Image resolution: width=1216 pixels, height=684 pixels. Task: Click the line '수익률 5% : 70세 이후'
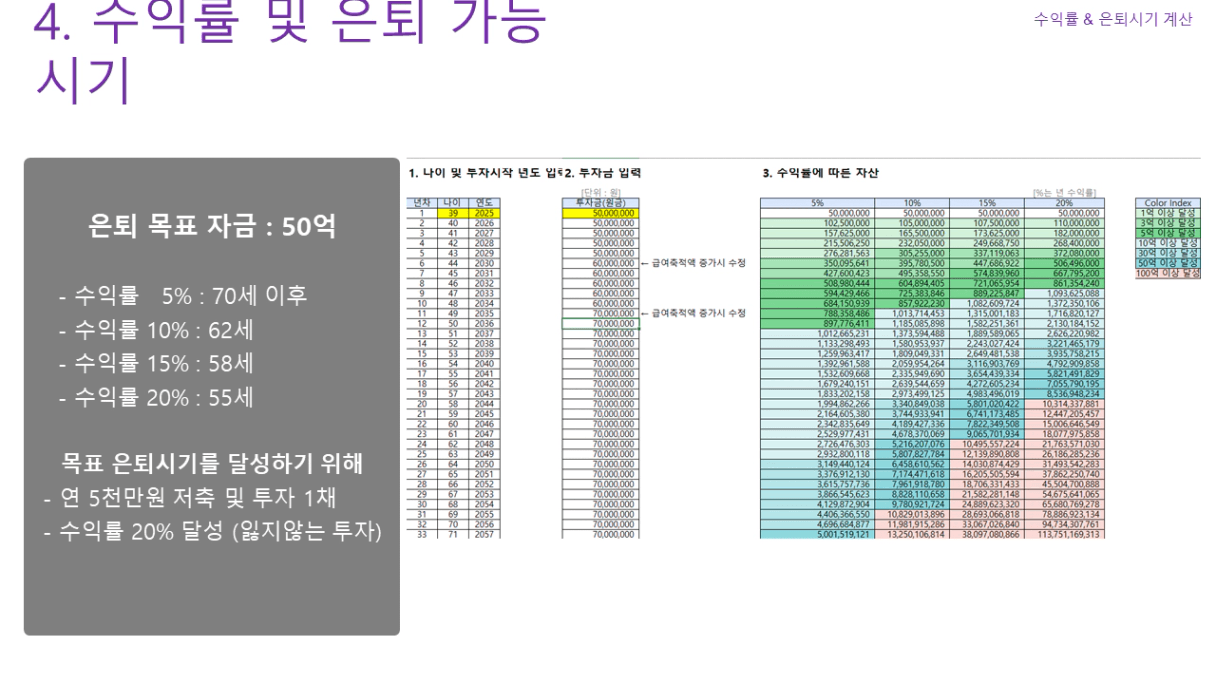pyautogui.click(x=183, y=295)
